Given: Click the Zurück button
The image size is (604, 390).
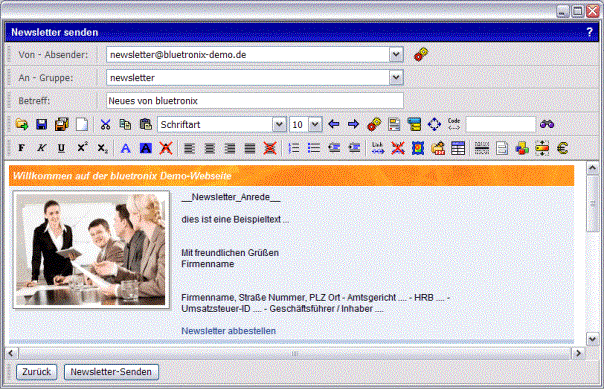Looking at the screenshot, I should coord(37,372).
